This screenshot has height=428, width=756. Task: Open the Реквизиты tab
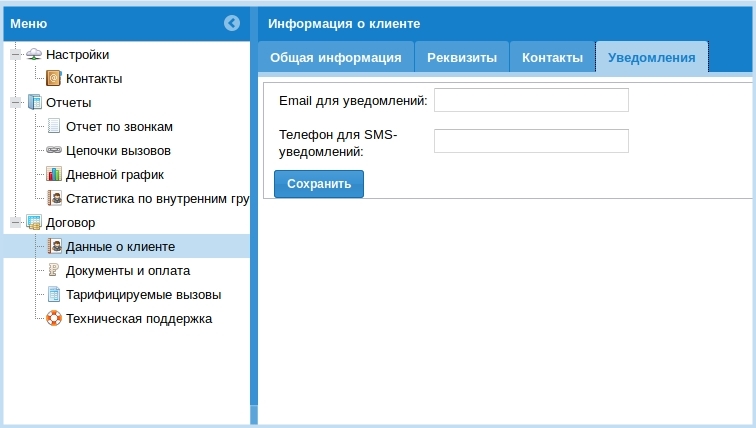[x=461, y=58]
